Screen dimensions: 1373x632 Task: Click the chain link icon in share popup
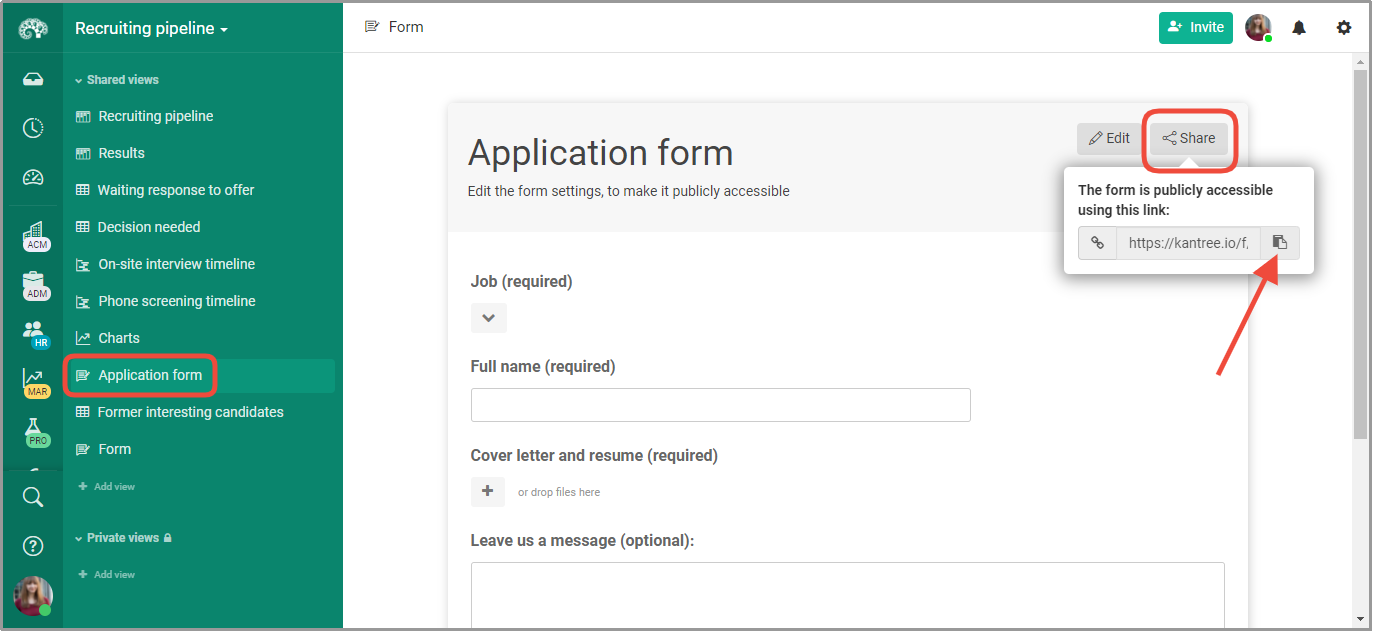[1097, 242]
